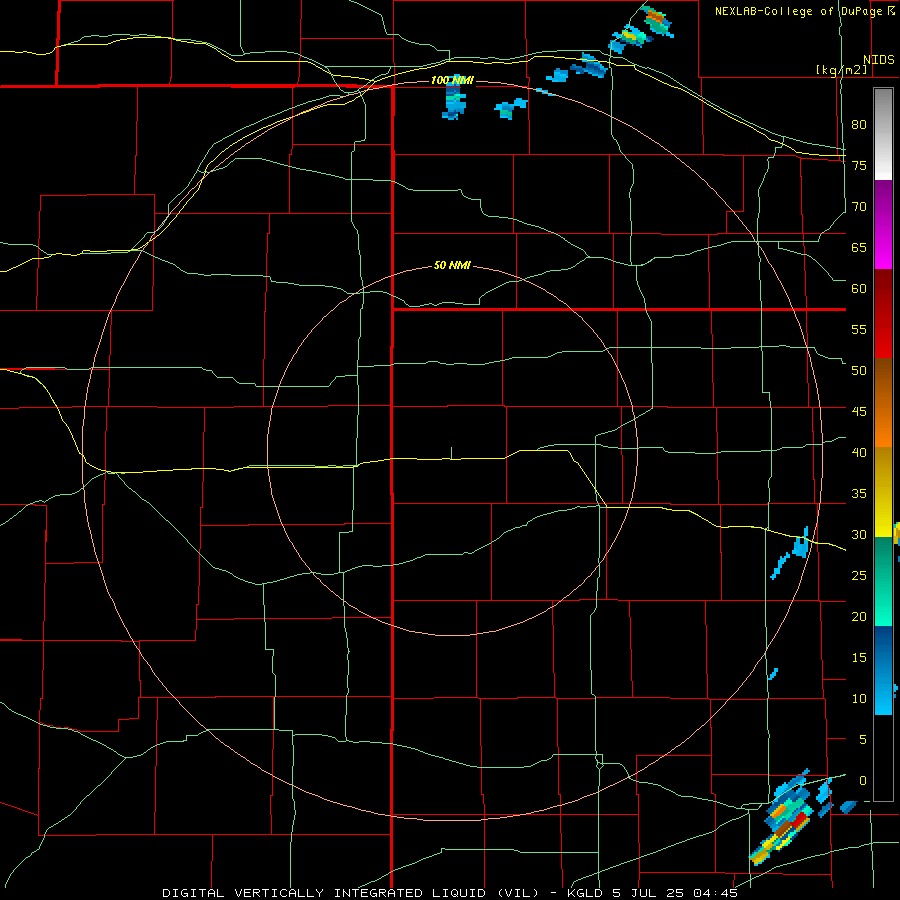Click the 40 value on the color scale
Screen dimensions: 900x900
(859, 453)
